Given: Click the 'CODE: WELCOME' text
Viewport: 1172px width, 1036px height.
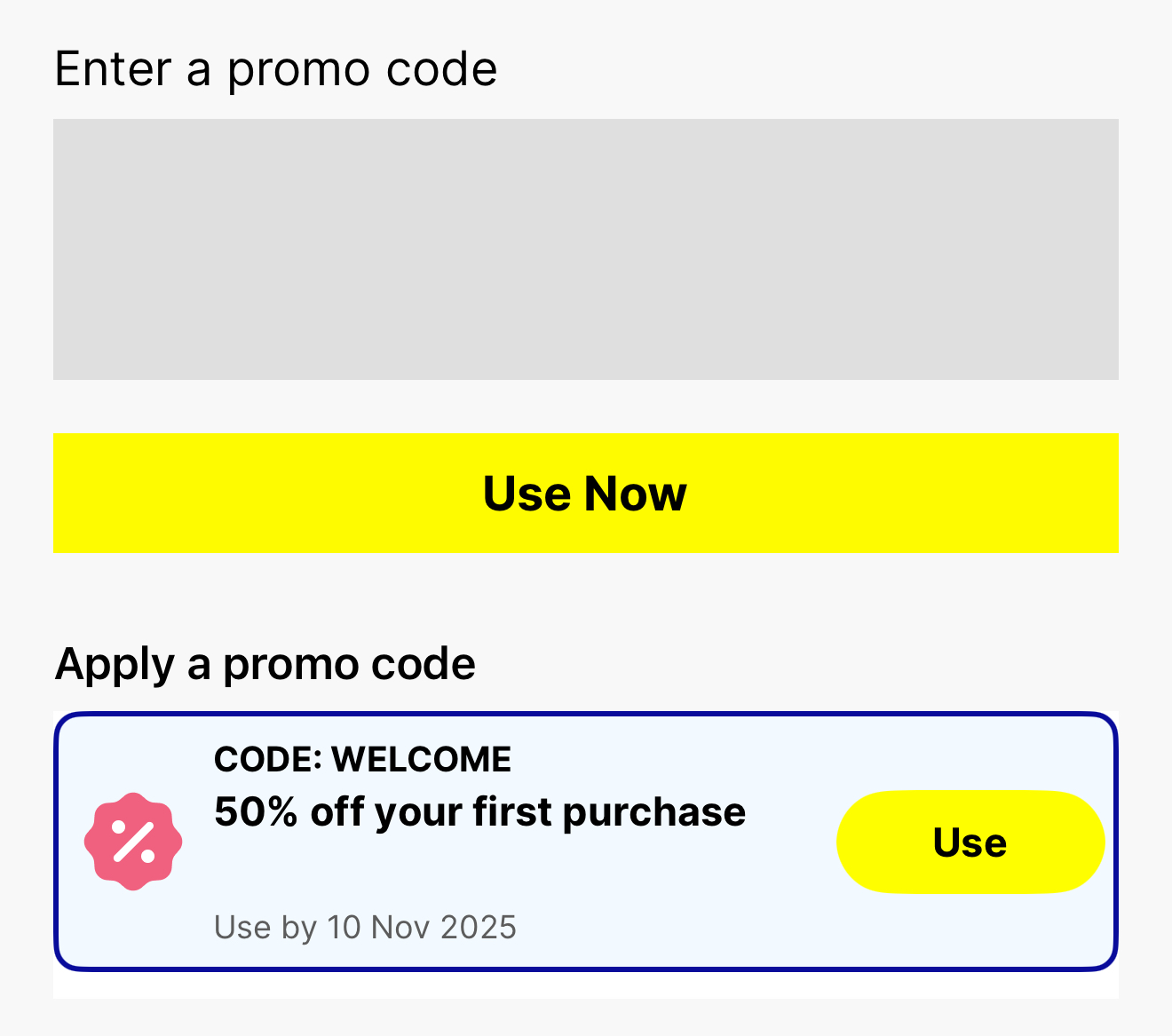Looking at the screenshot, I should [x=362, y=760].
